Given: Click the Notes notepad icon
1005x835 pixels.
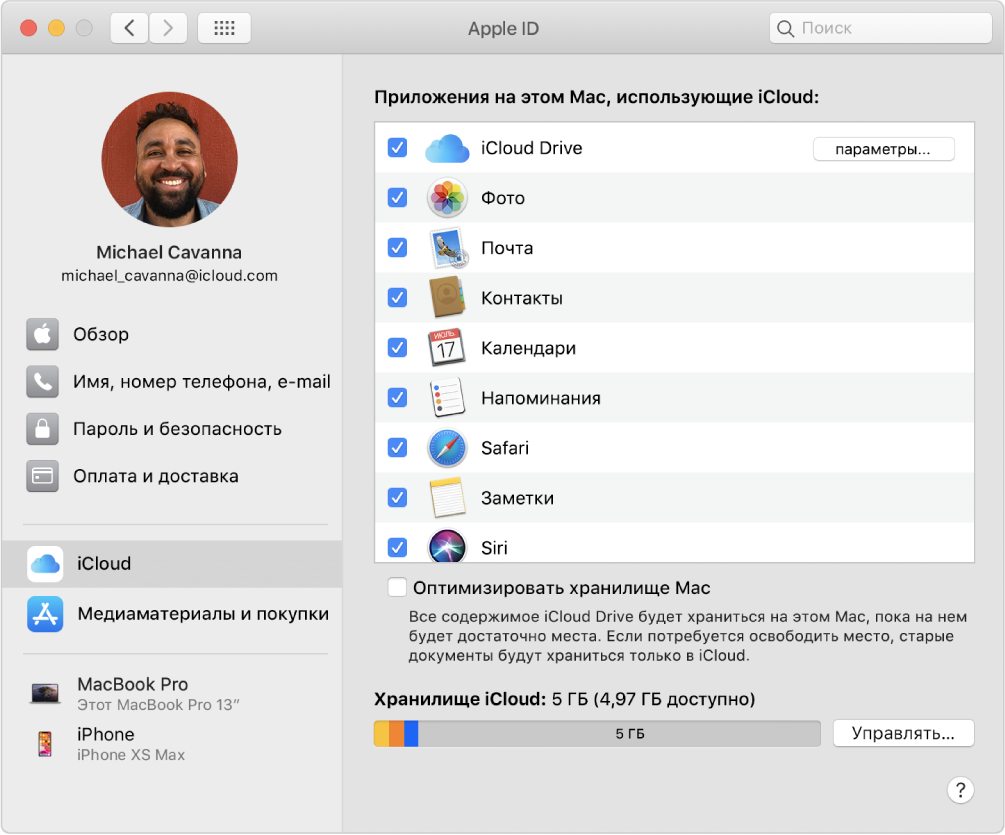Looking at the screenshot, I should pos(447,498).
